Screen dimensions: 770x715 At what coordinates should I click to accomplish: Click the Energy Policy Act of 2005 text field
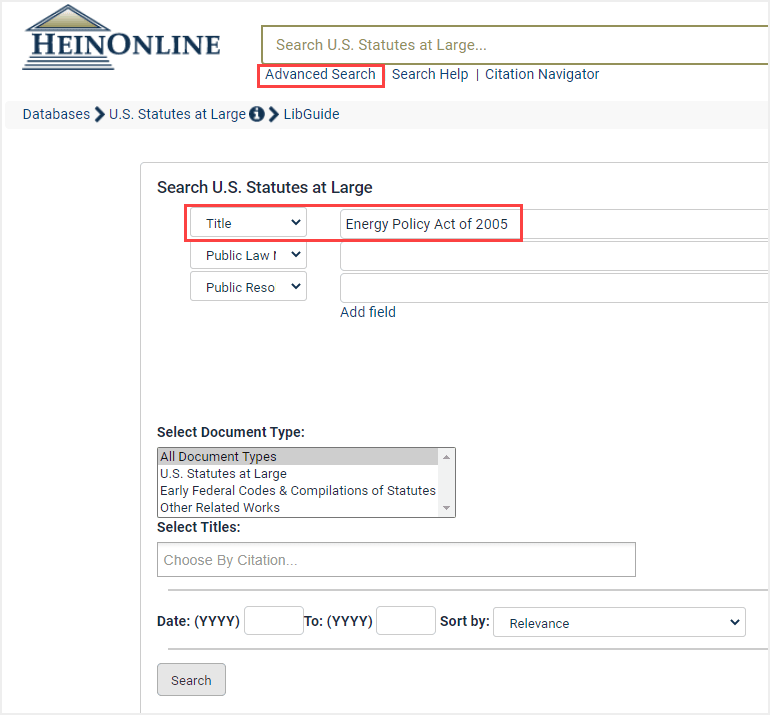(x=554, y=224)
